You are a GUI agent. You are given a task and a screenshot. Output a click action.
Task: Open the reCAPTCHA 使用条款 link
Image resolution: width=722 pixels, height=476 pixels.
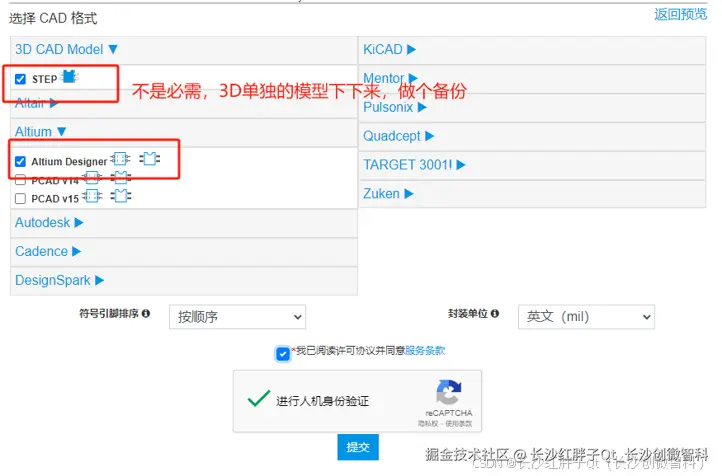[x=458, y=424]
